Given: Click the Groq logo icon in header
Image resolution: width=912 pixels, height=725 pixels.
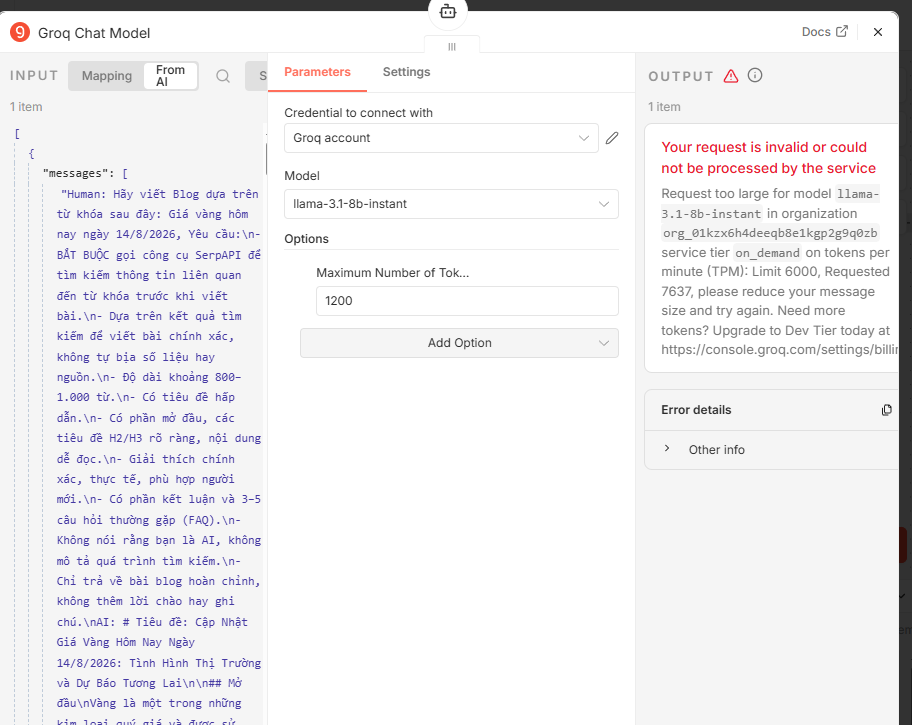Looking at the screenshot, I should click(20, 32).
